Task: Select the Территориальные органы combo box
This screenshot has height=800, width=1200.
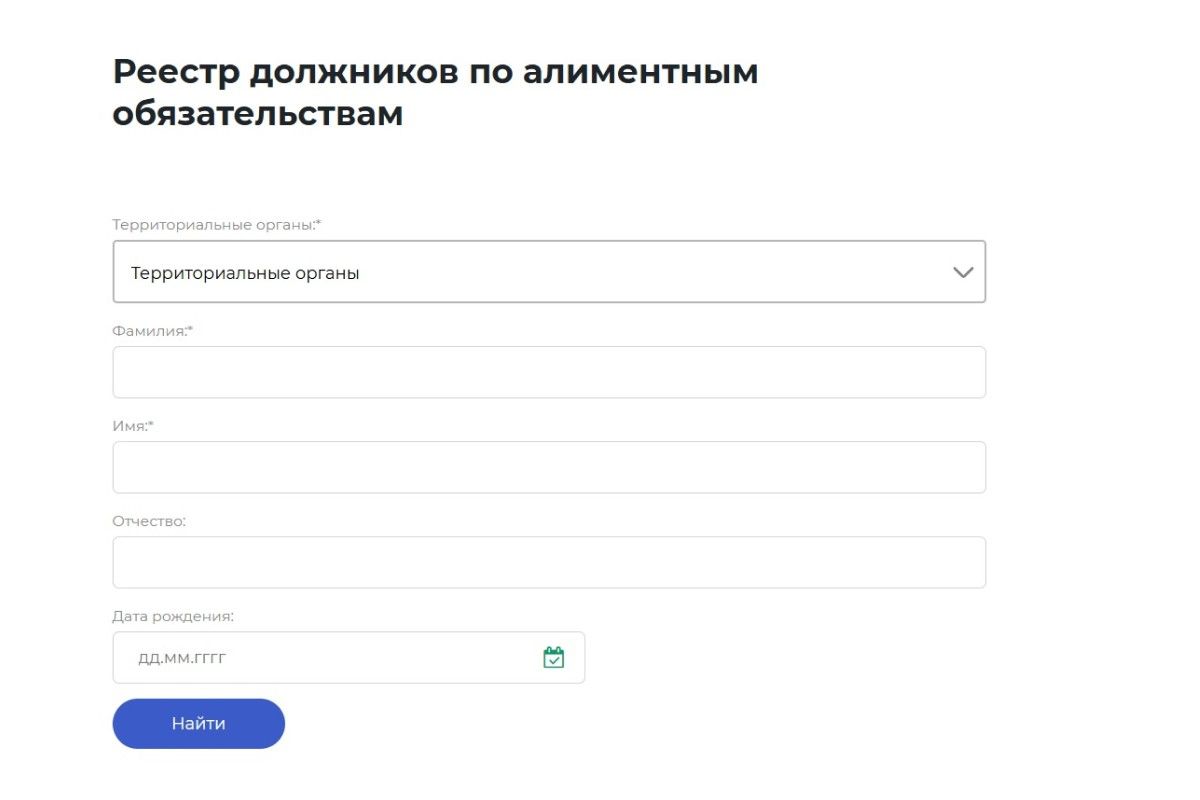Action: click(550, 271)
